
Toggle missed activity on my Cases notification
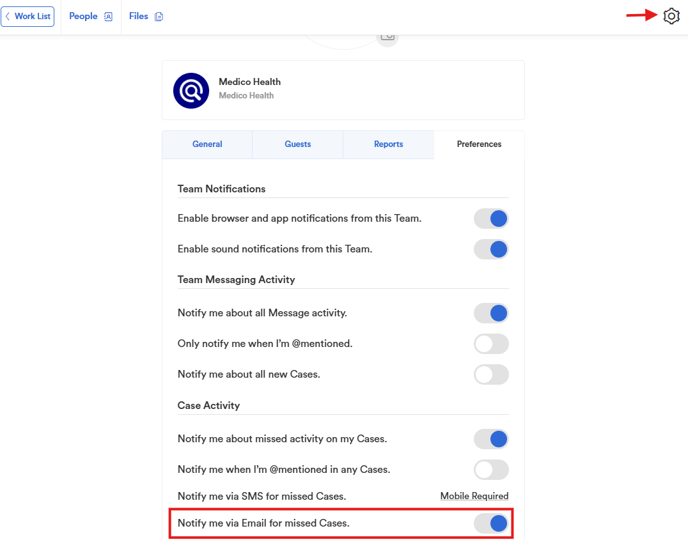[491, 439]
